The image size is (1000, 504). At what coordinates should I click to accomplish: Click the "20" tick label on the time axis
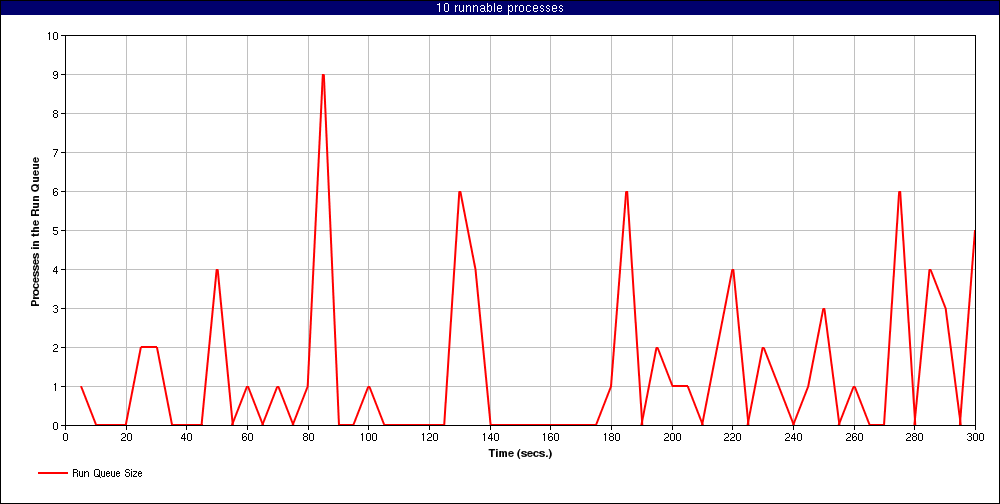(x=126, y=437)
